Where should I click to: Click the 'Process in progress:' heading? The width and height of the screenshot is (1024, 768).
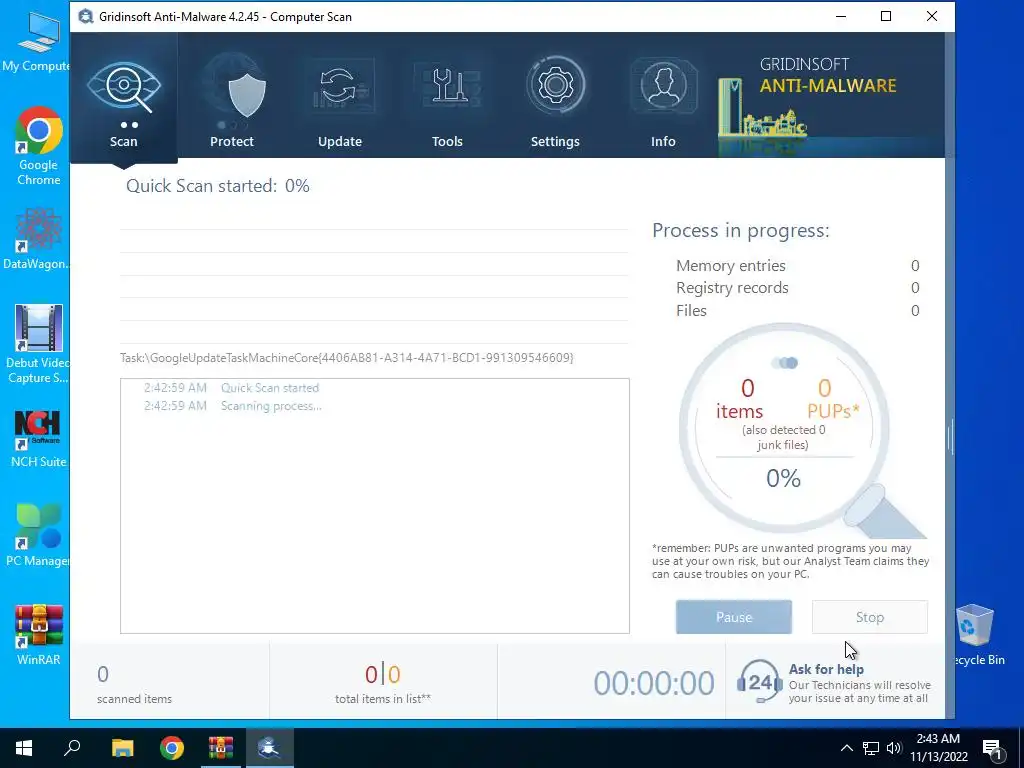(x=741, y=231)
